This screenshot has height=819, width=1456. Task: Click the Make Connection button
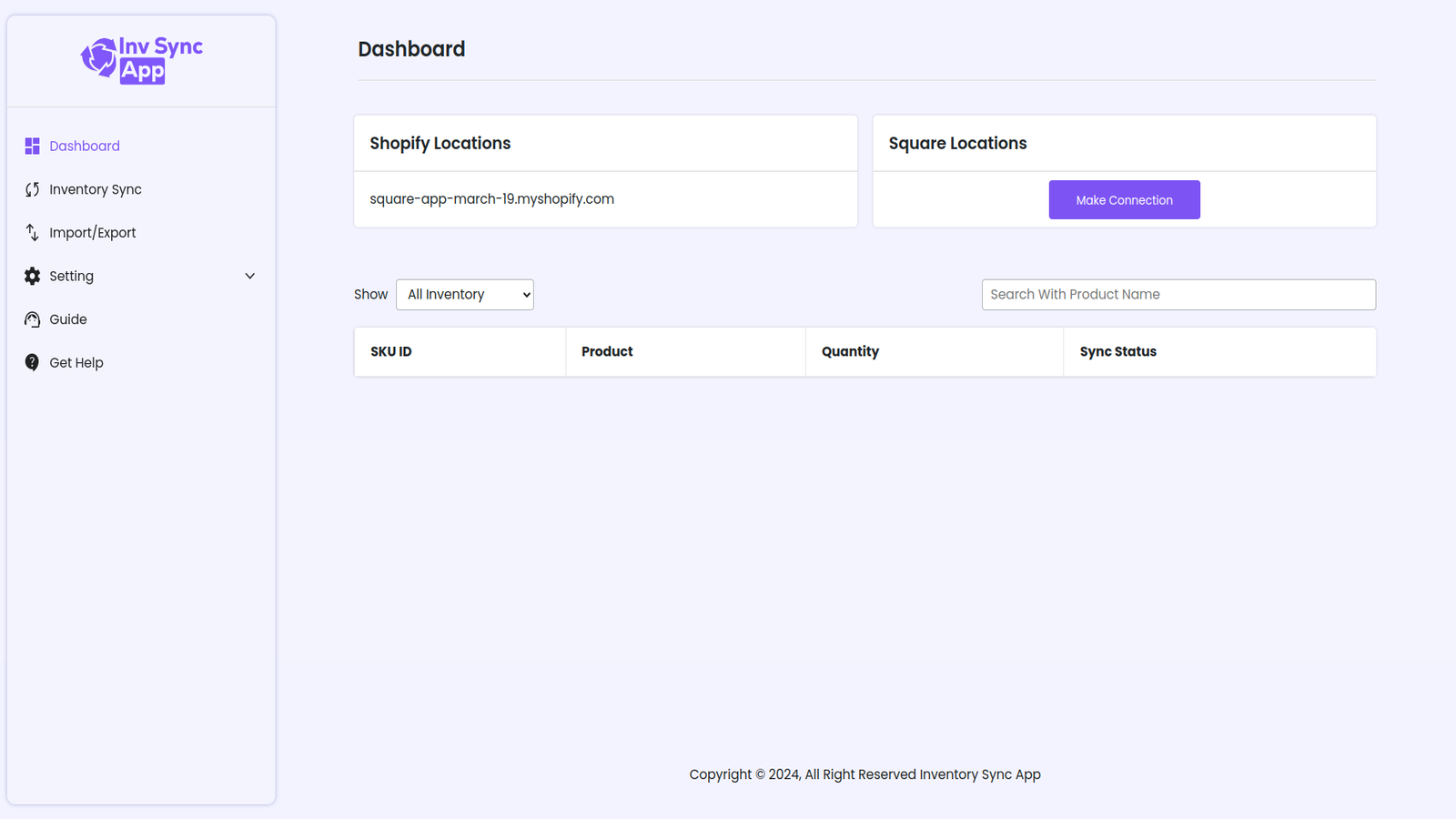click(x=1124, y=200)
